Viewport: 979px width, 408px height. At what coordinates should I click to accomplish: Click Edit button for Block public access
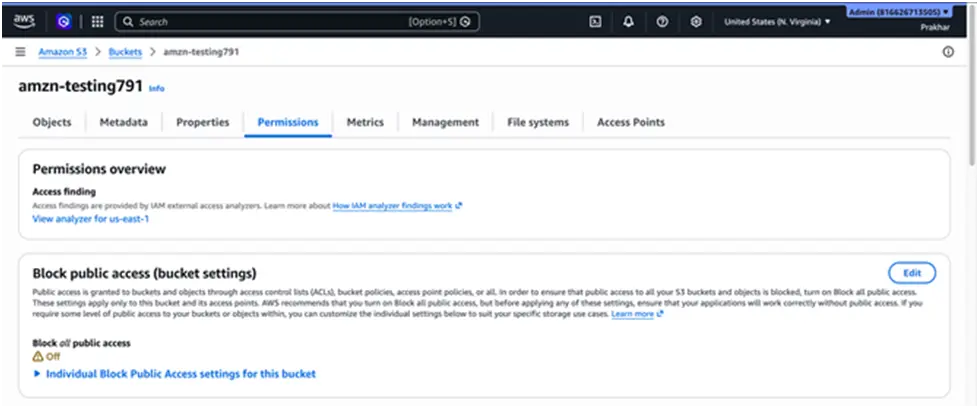(912, 273)
